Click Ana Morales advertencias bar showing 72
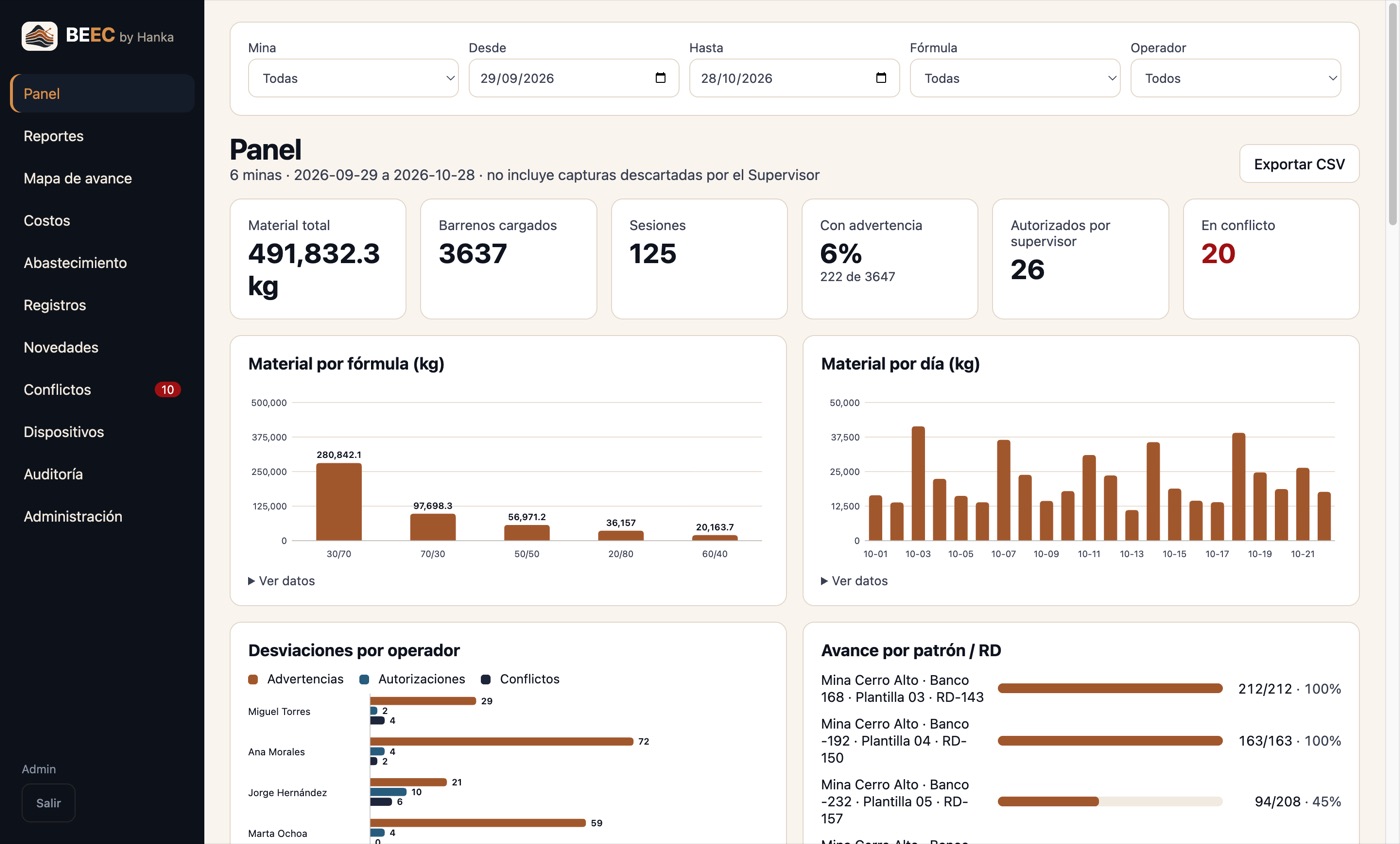 [502, 741]
